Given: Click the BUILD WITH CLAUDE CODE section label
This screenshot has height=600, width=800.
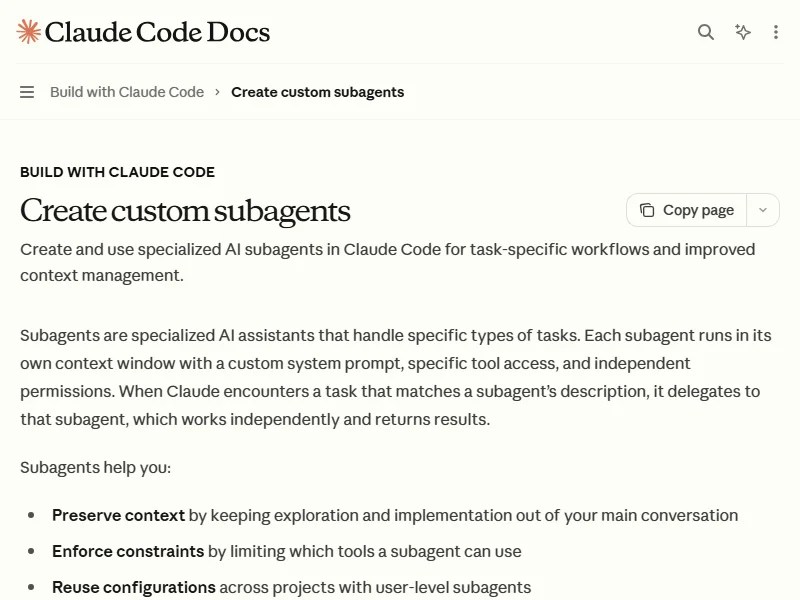Looking at the screenshot, I should point(117,172).
